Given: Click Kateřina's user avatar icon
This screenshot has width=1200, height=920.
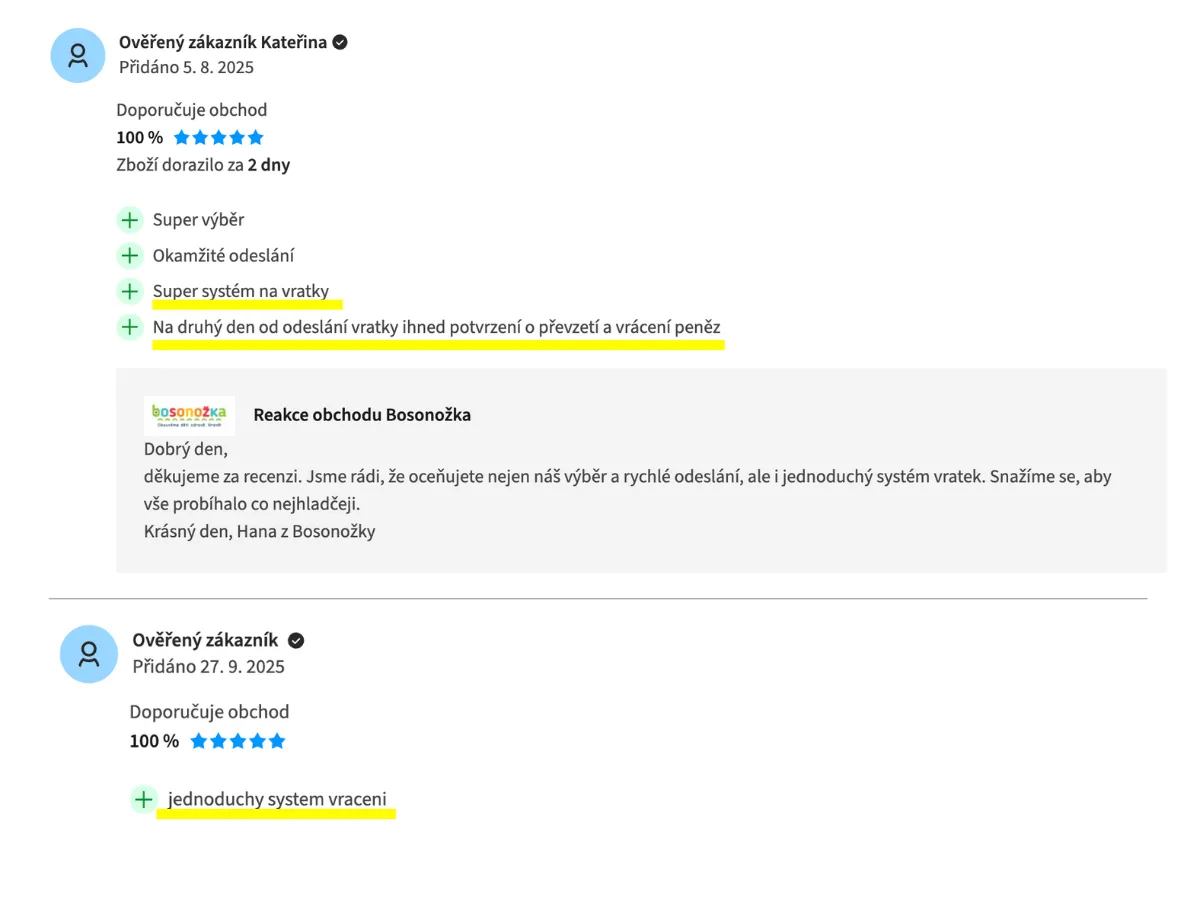Looking at the screenshot, I should coord(78,56).
